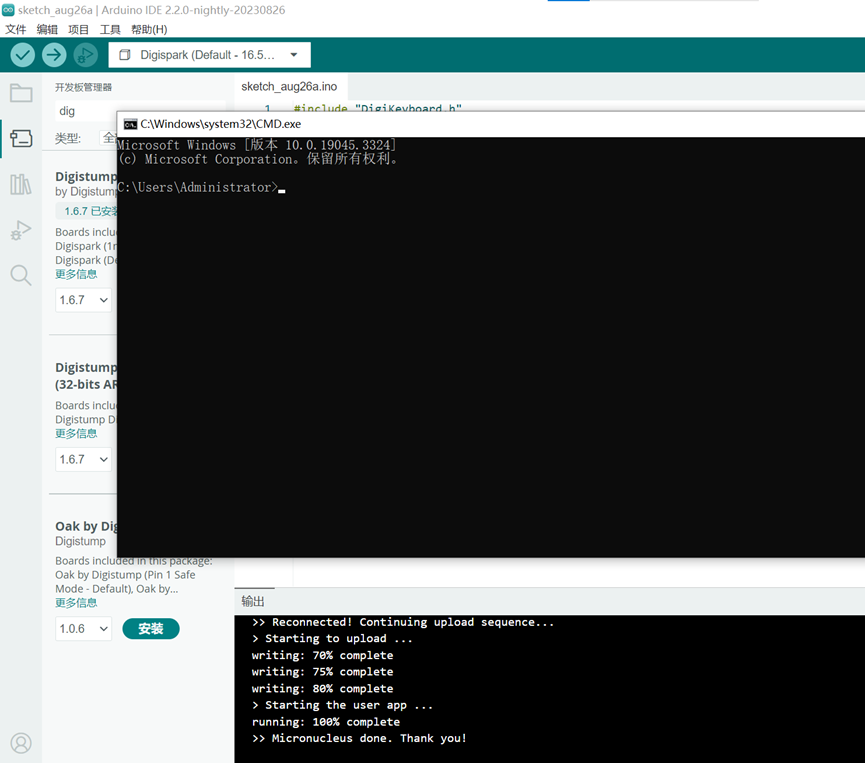The height and width of the screenshot is (763, 865).
Task: Open the Library Manager sidebar icon
Action: click(21, 184)
